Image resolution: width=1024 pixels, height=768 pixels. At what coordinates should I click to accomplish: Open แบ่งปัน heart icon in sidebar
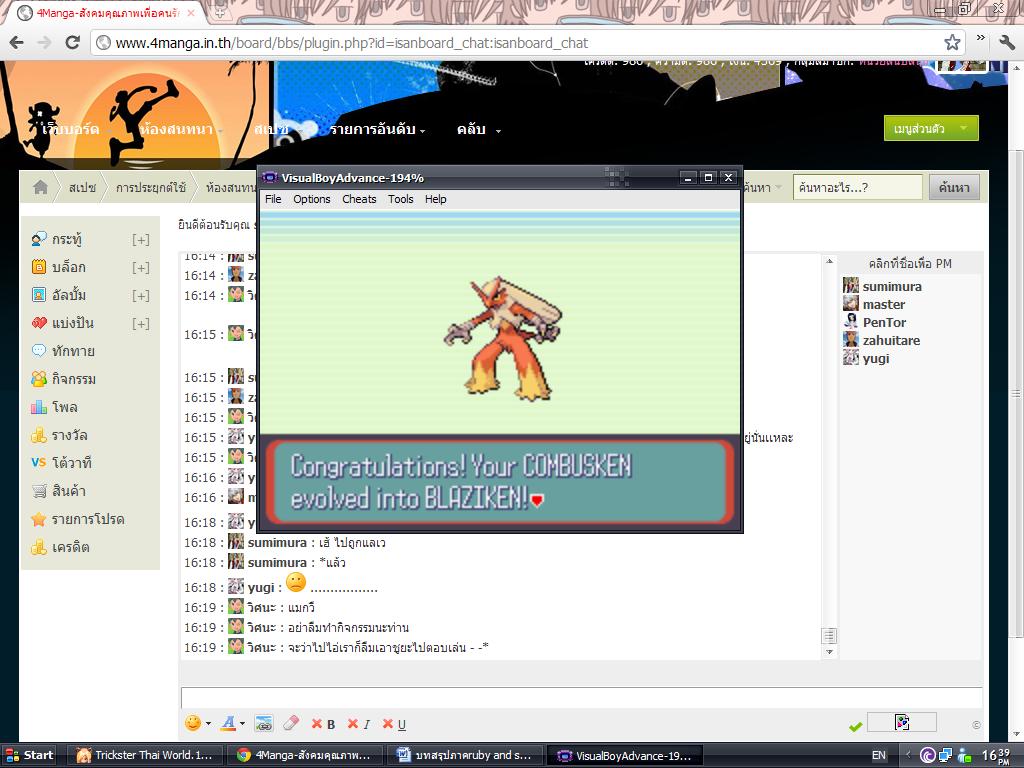click(39, 323)
